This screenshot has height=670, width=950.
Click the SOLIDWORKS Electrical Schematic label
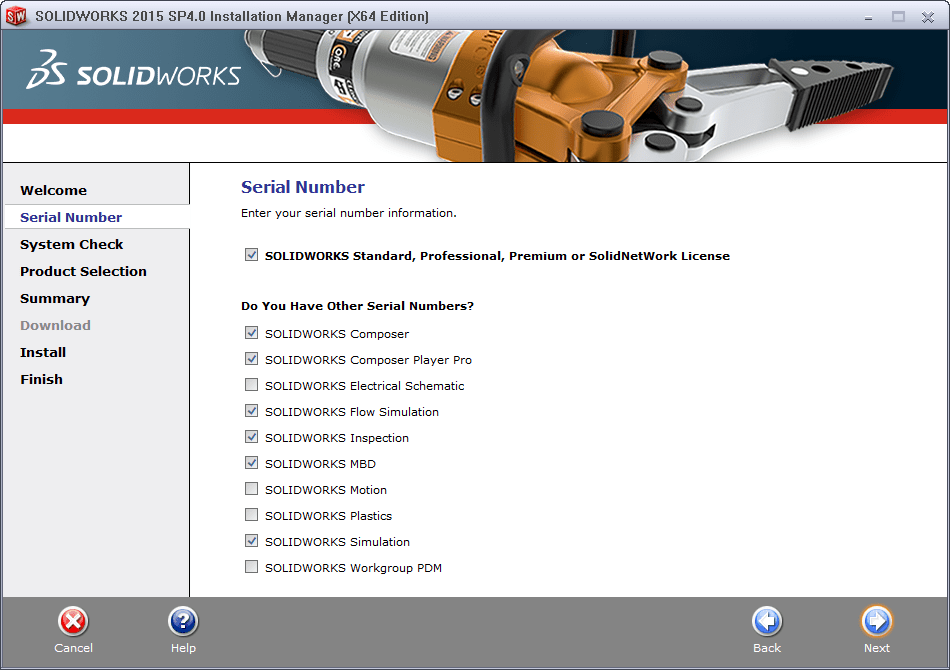click(365, 386)
